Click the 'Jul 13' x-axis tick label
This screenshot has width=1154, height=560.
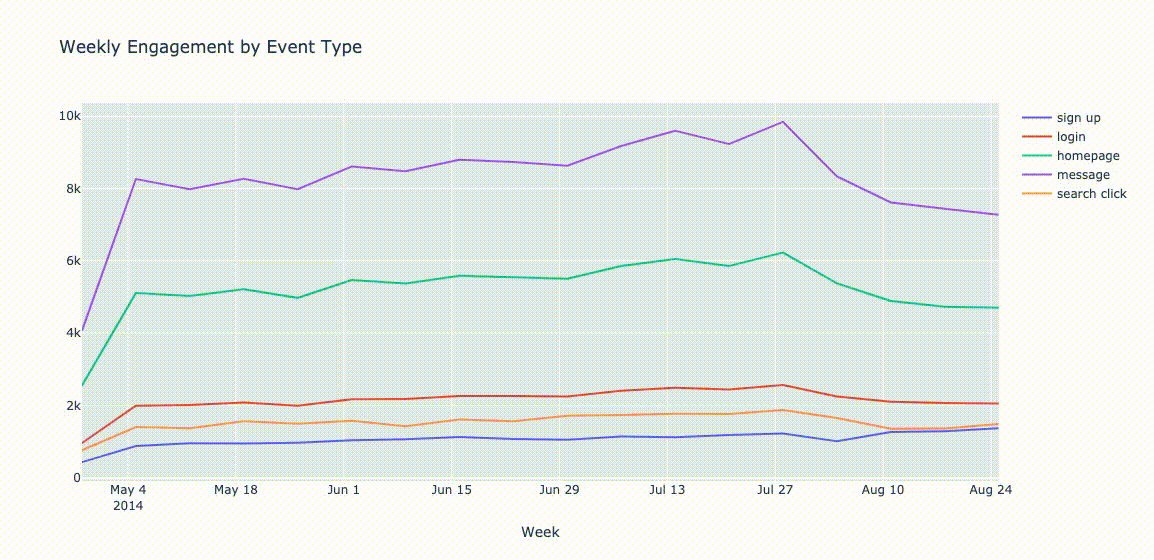point(667,490)
